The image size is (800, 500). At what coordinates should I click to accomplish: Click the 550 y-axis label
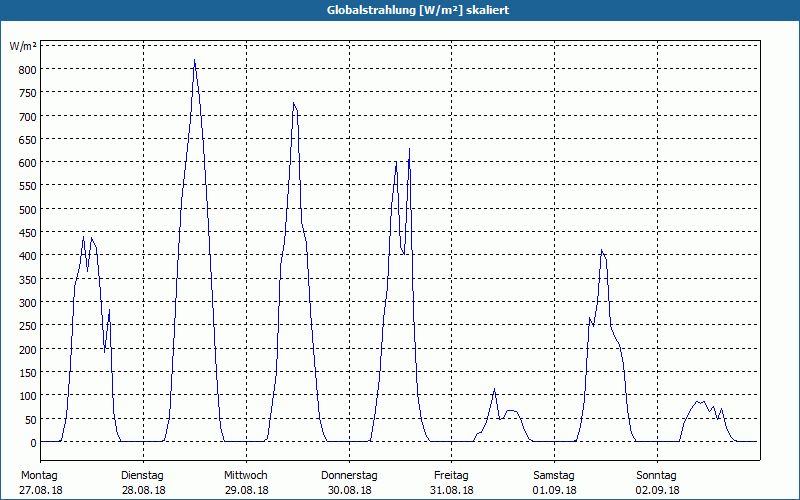(28, 186)
